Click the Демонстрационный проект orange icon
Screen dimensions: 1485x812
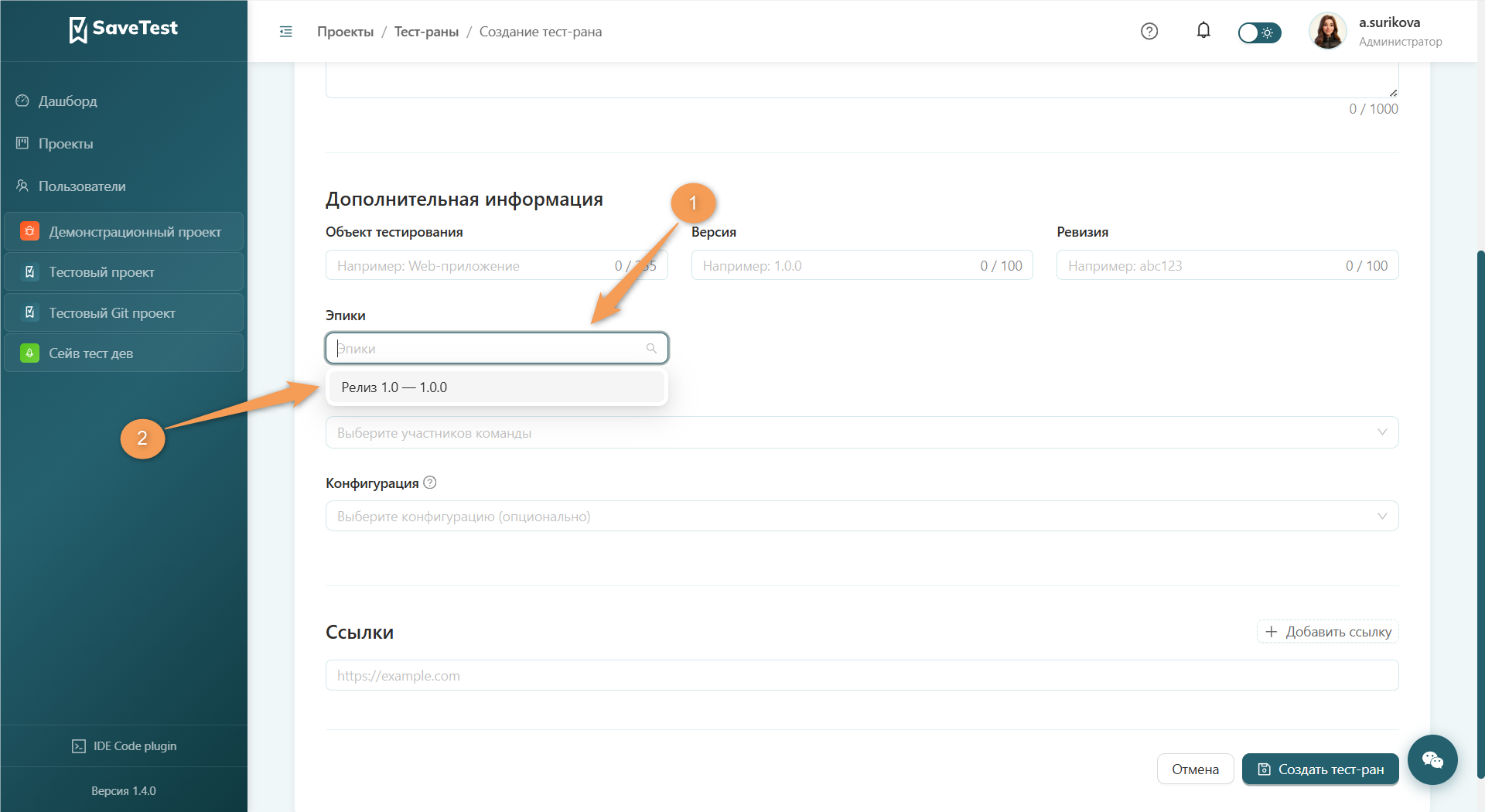(x=29, y=231)
